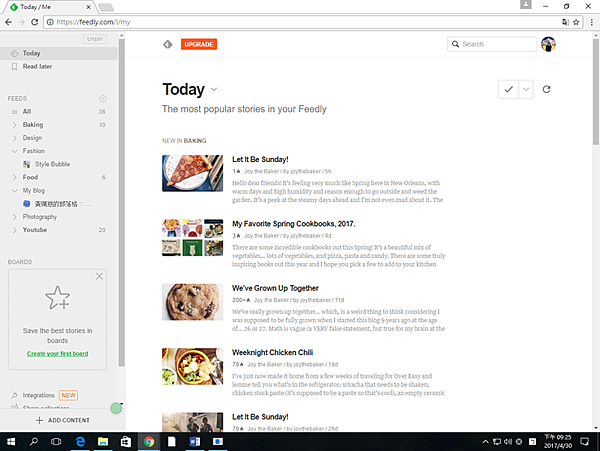Click ADD CONTENT button
This screenshot has width=600, height=451.
click(x=63, y=420)
